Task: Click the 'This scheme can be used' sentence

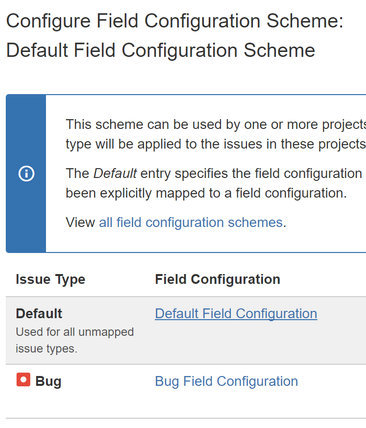Action: [216, 124]
